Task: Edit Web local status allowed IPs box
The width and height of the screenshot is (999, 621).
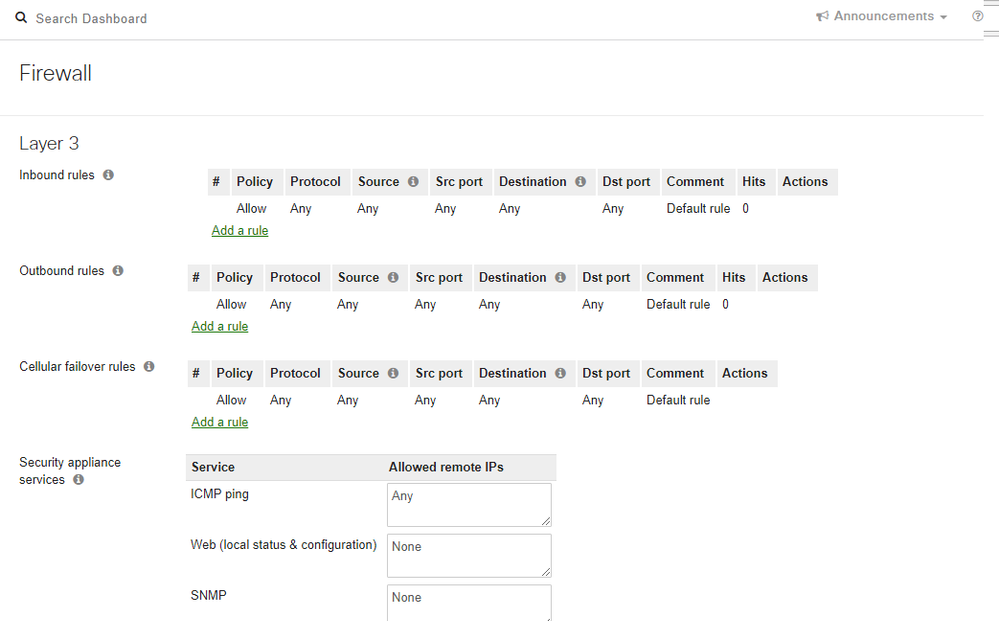Action: pyautogui.click(x=468, y=555)
